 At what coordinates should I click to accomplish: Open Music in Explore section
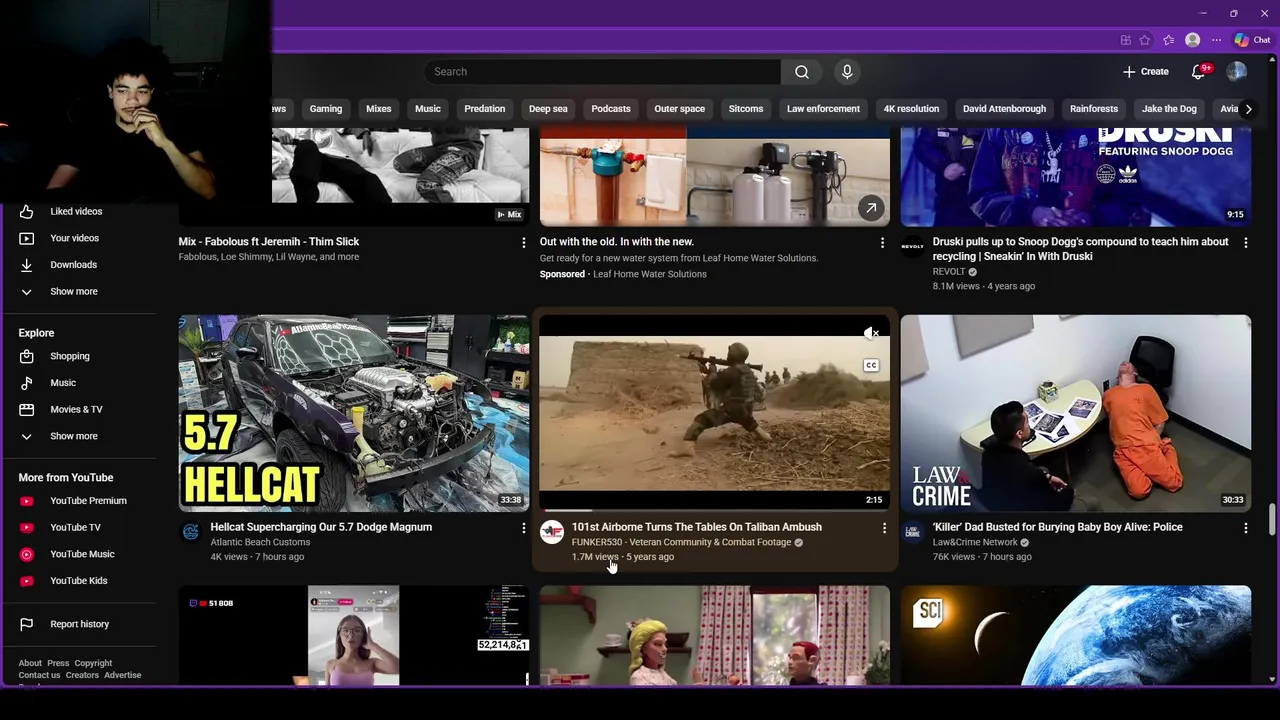pyautogui.click(x=78, y=383)
